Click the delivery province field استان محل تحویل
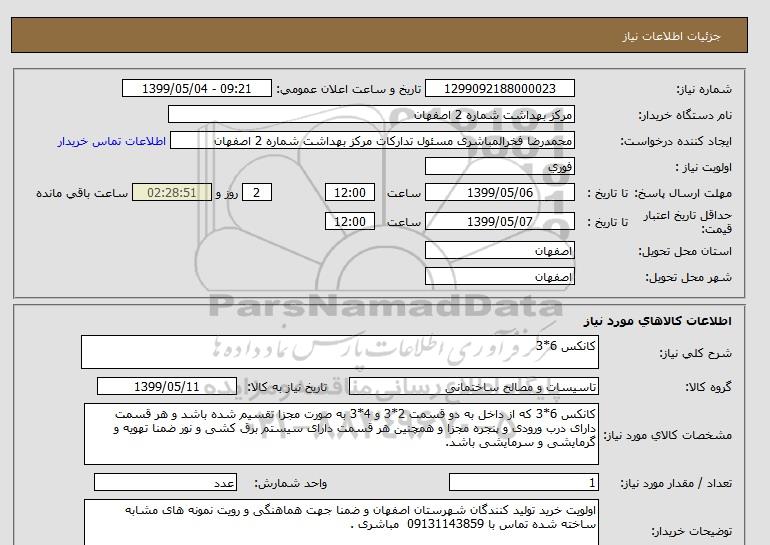The height and width of the screenshot is (545, 770). click(x=499, y=251)
